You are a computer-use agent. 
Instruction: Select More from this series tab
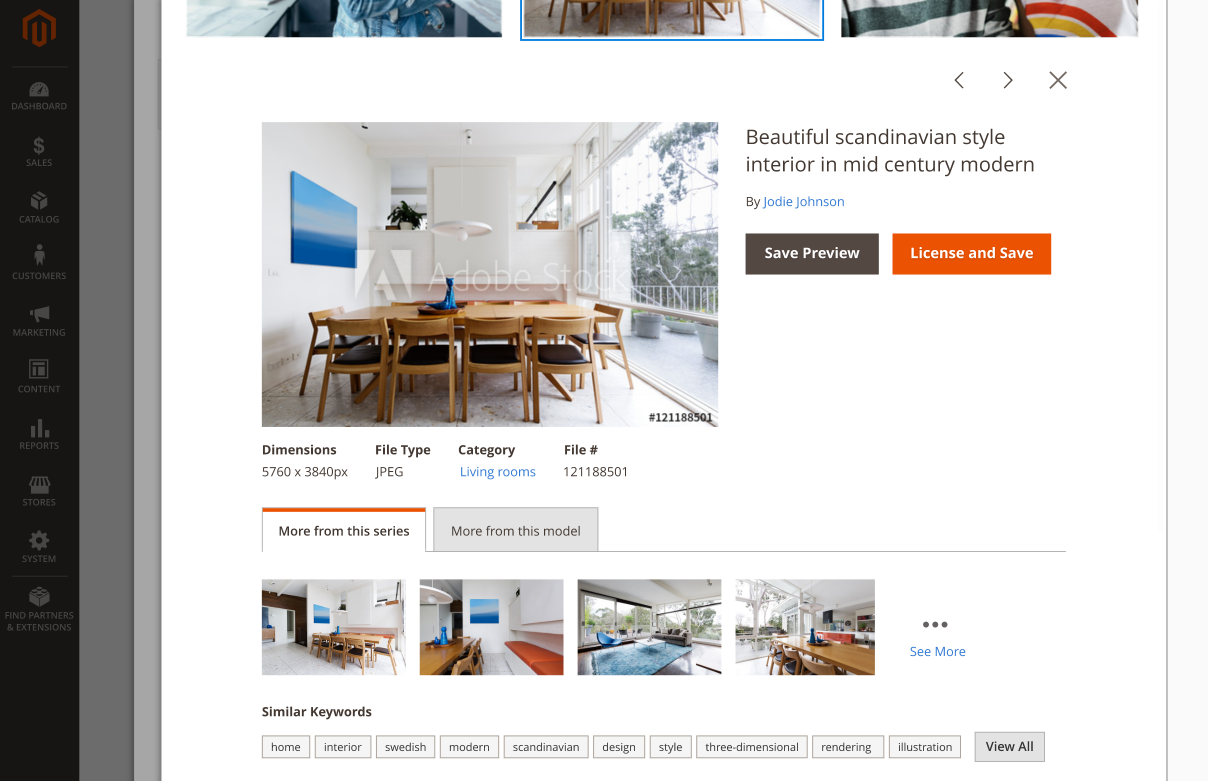344,530
